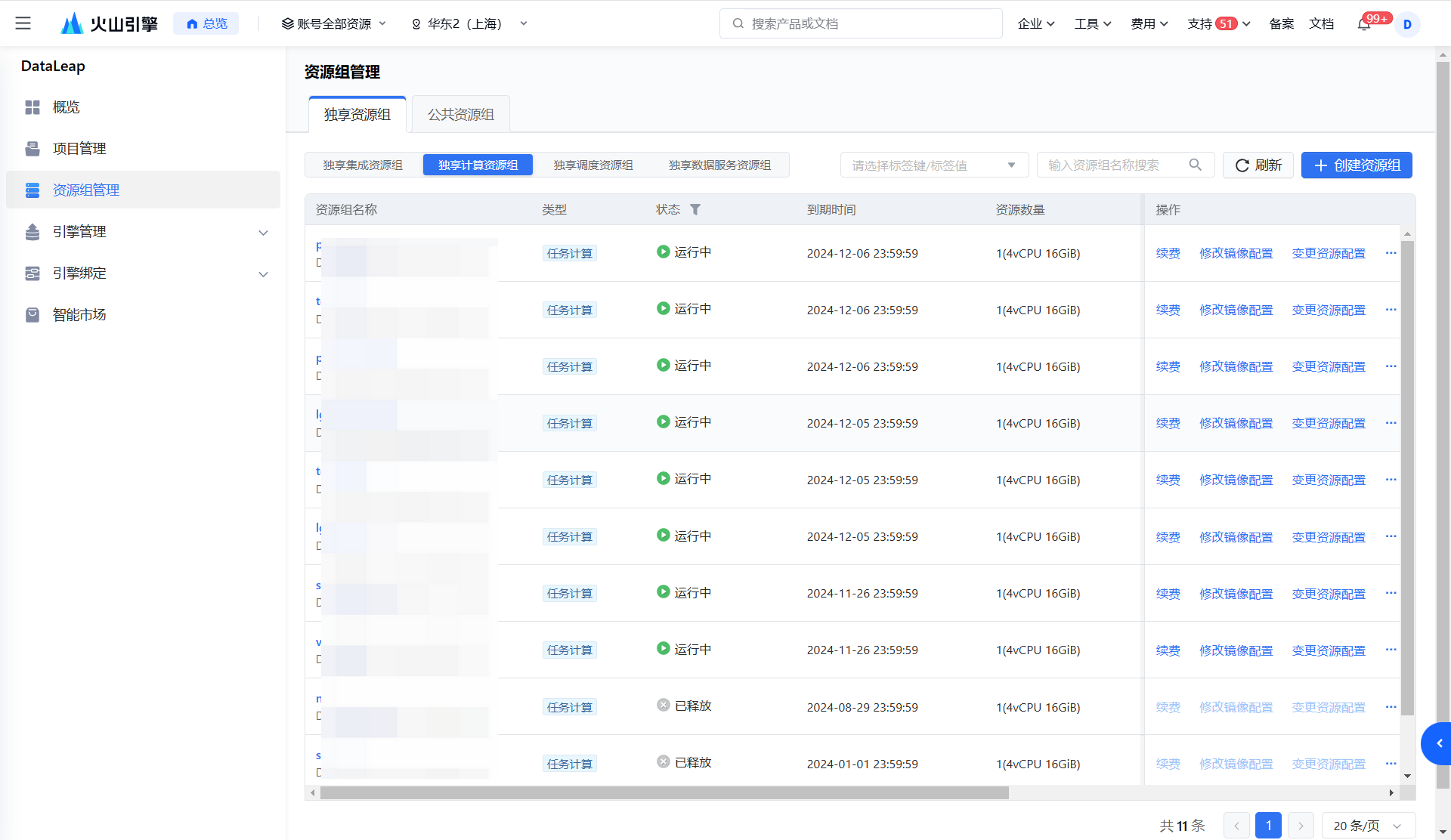Click the 账号全部资源 layers icon
The width and height of the screenshot is (1451, 840).
(287, 24)
